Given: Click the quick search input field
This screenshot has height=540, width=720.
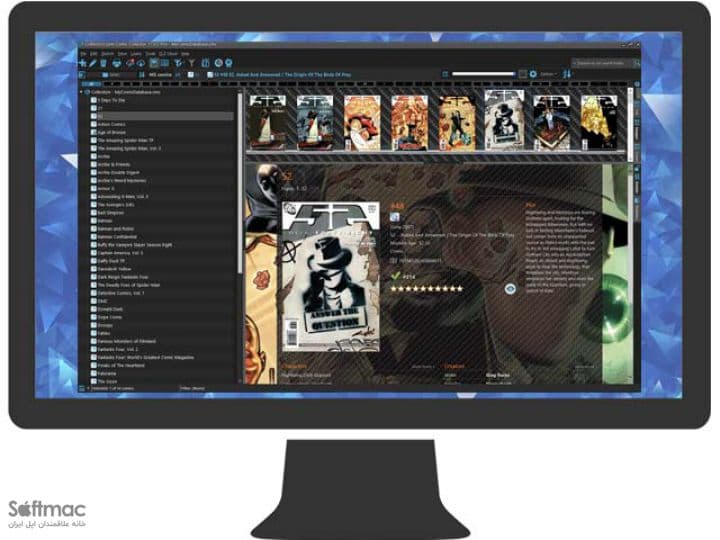Looking at the screenshot, I should (602, 63).
